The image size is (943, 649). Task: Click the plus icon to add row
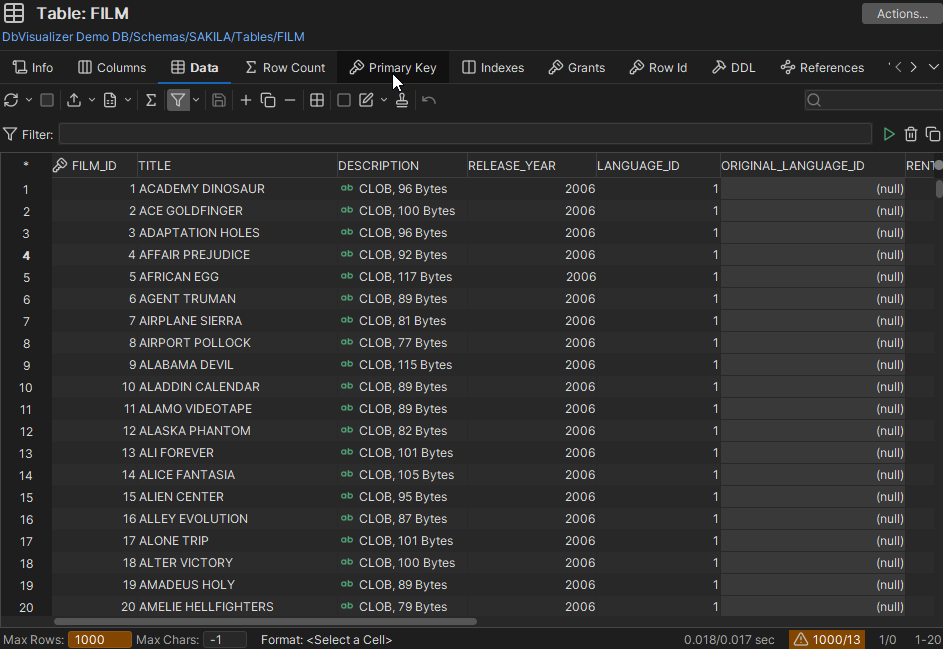(246, 100)
